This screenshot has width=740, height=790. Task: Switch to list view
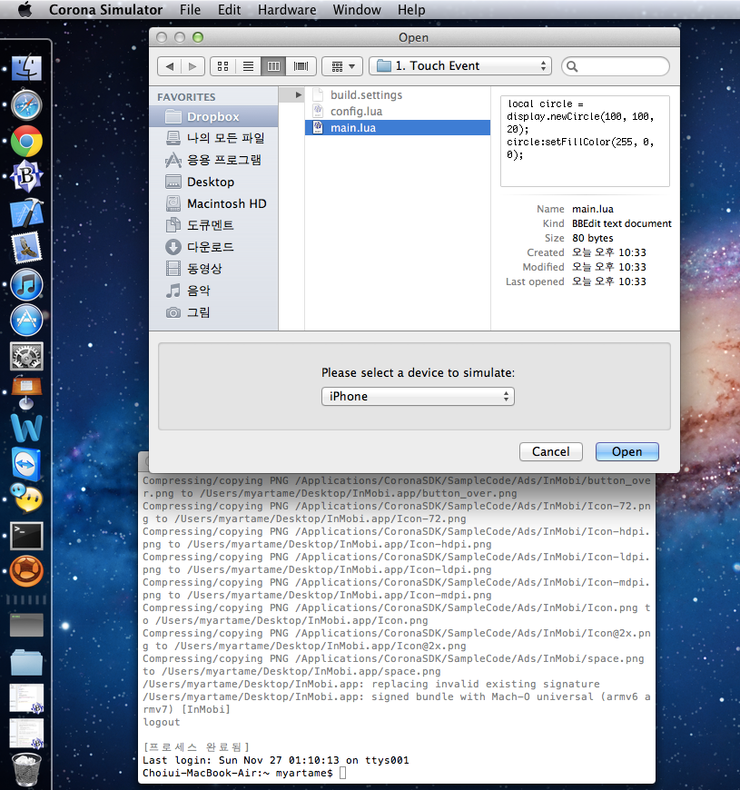point(248,67)
